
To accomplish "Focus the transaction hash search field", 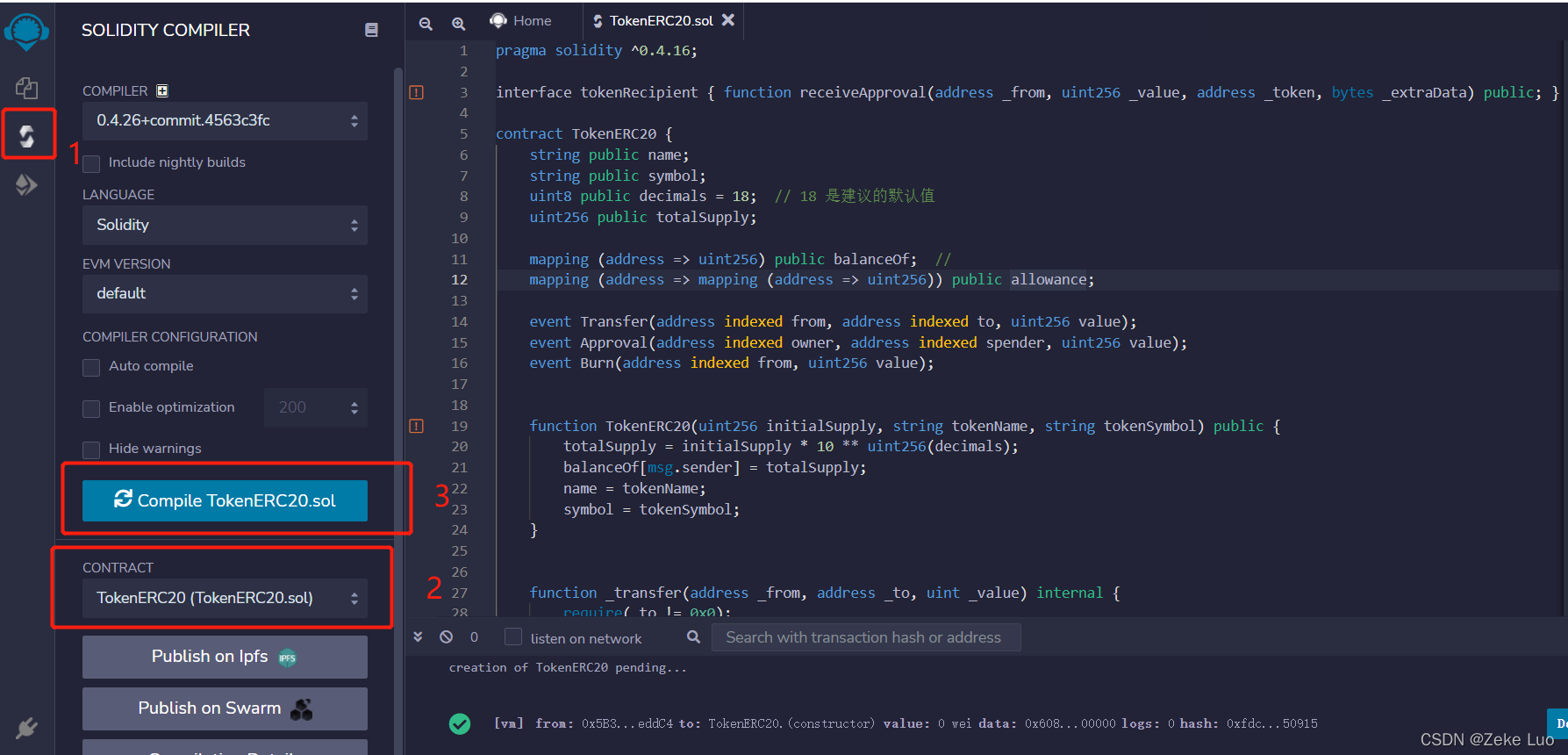I will point(865,637).
